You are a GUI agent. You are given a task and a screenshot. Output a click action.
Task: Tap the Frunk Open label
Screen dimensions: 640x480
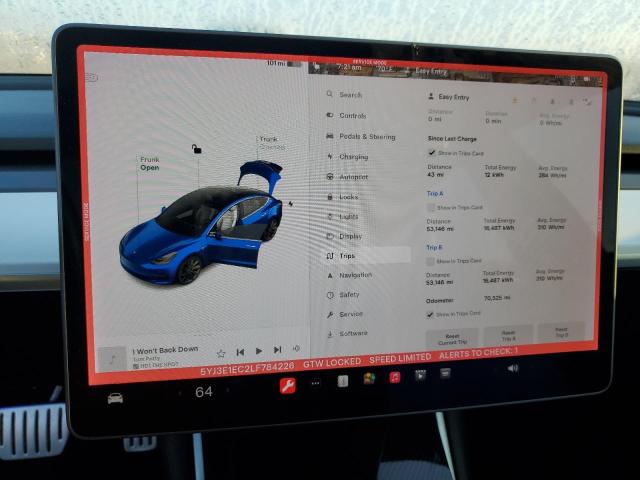149,163
